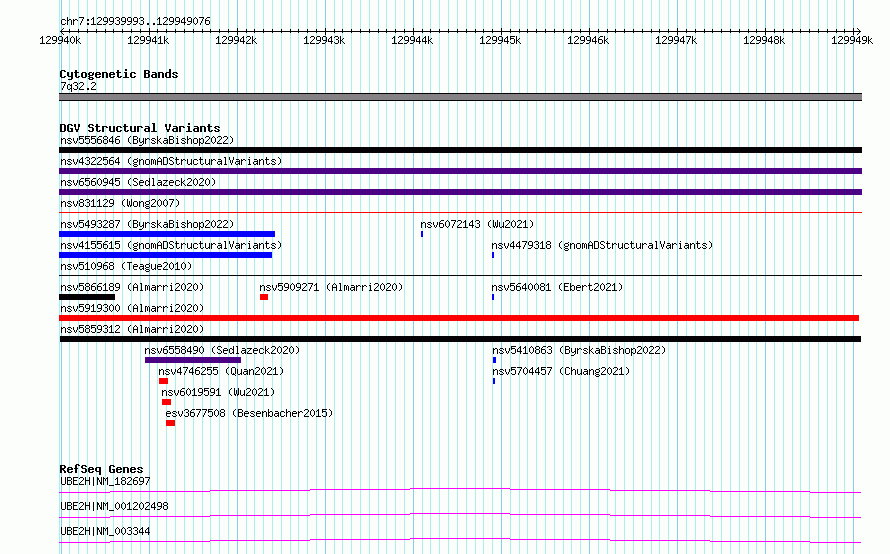The height and width of the screenshot is (554, 890).
Task: Click the 129947k ruler tick label
Action: 676,40
